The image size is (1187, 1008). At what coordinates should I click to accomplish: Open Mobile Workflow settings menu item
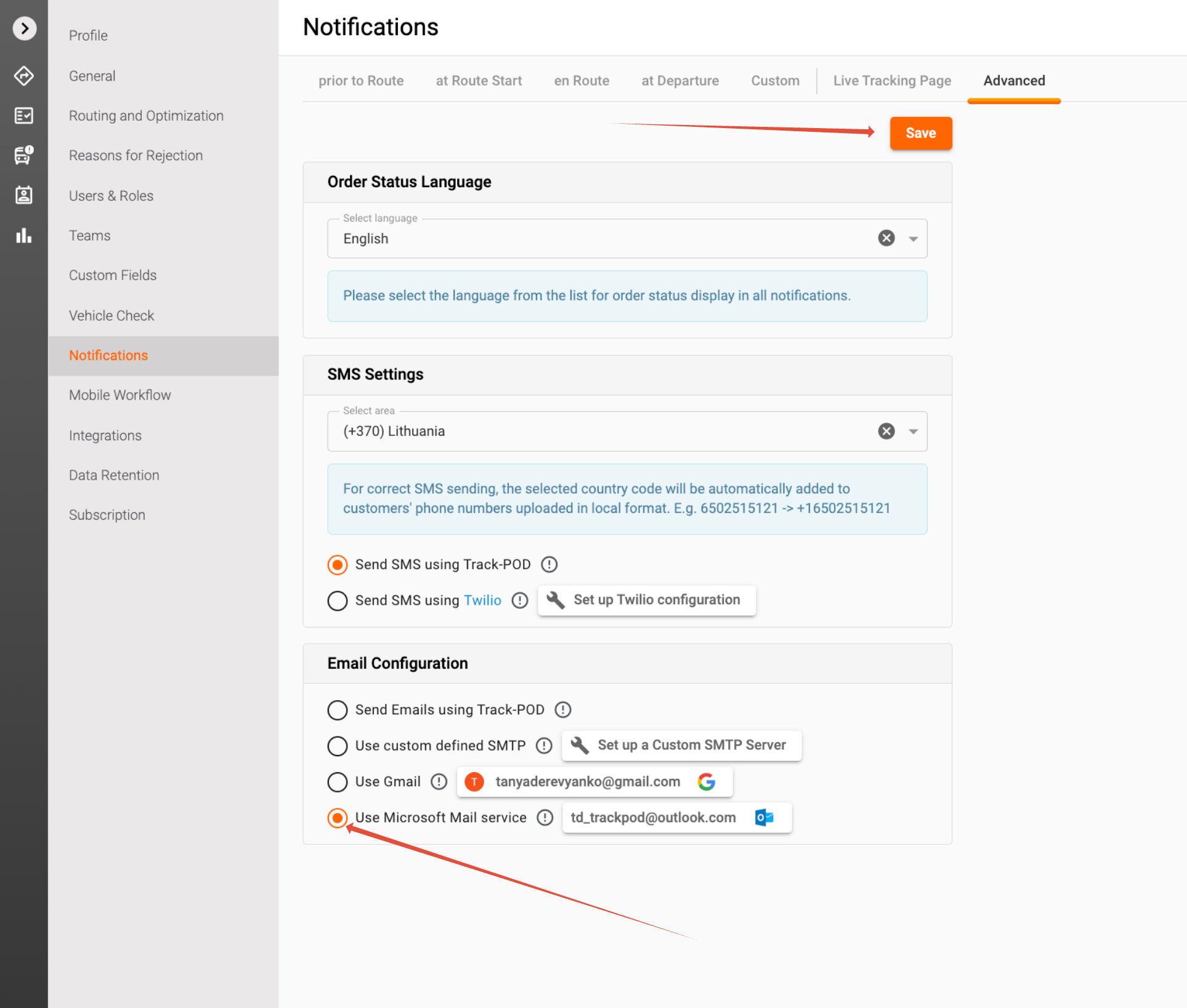coord(120,395)
